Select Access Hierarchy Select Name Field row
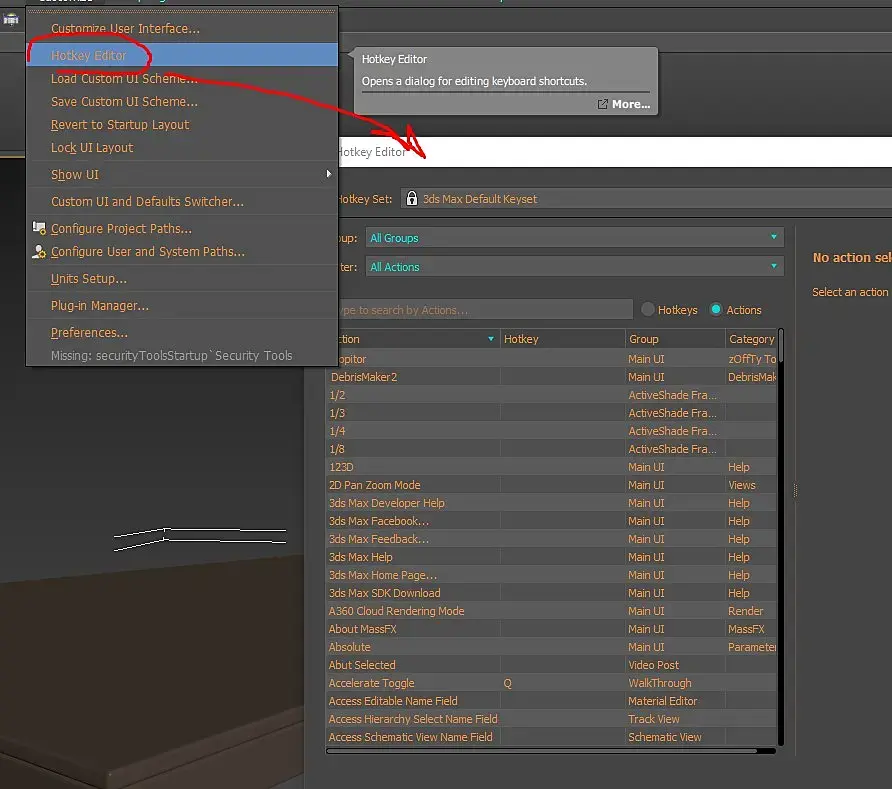 [551, 719]
